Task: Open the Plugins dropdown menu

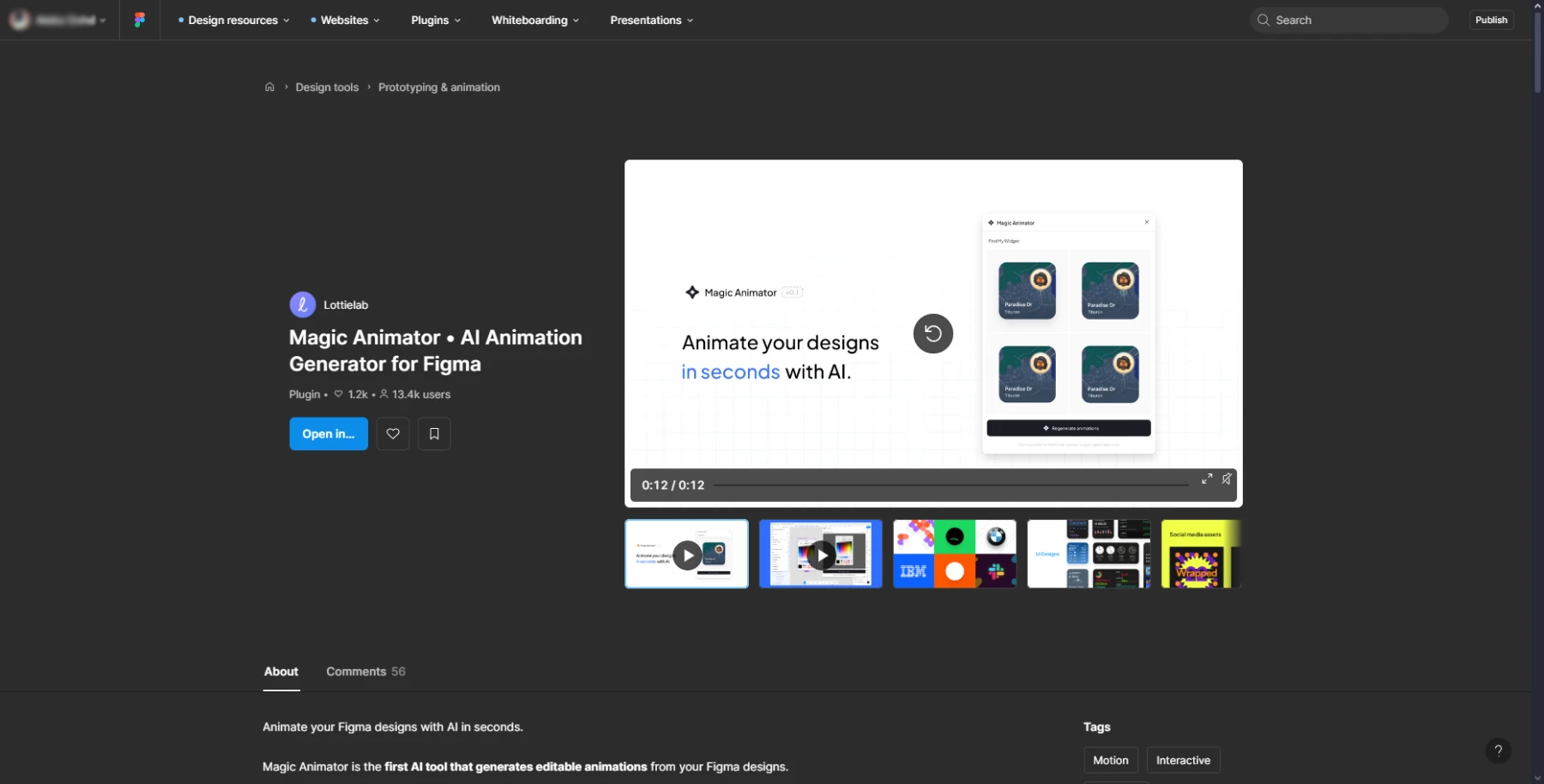Action: [436, 20]
